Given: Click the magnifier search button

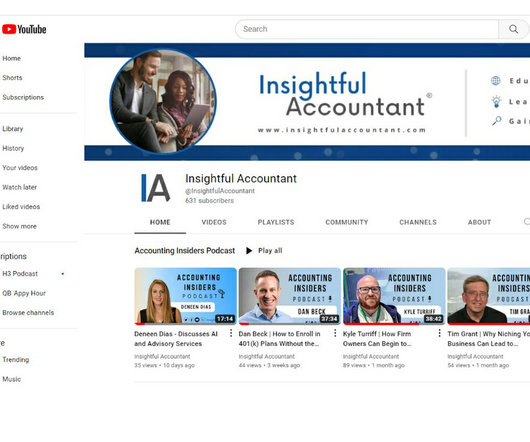Looking at the screenshot, I should point(513,29).
